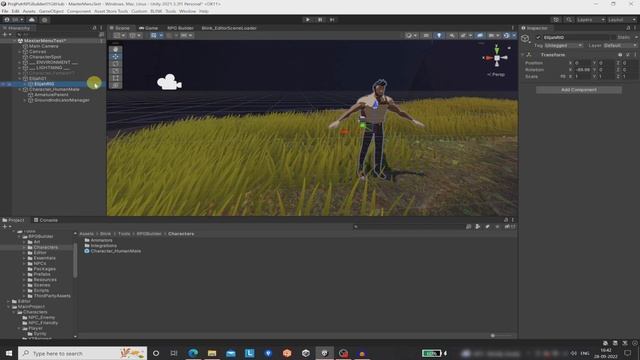This screenshot has height=360, width=640.
Task: Click the Hierarchy plus create button
Action: pos(7,35)
